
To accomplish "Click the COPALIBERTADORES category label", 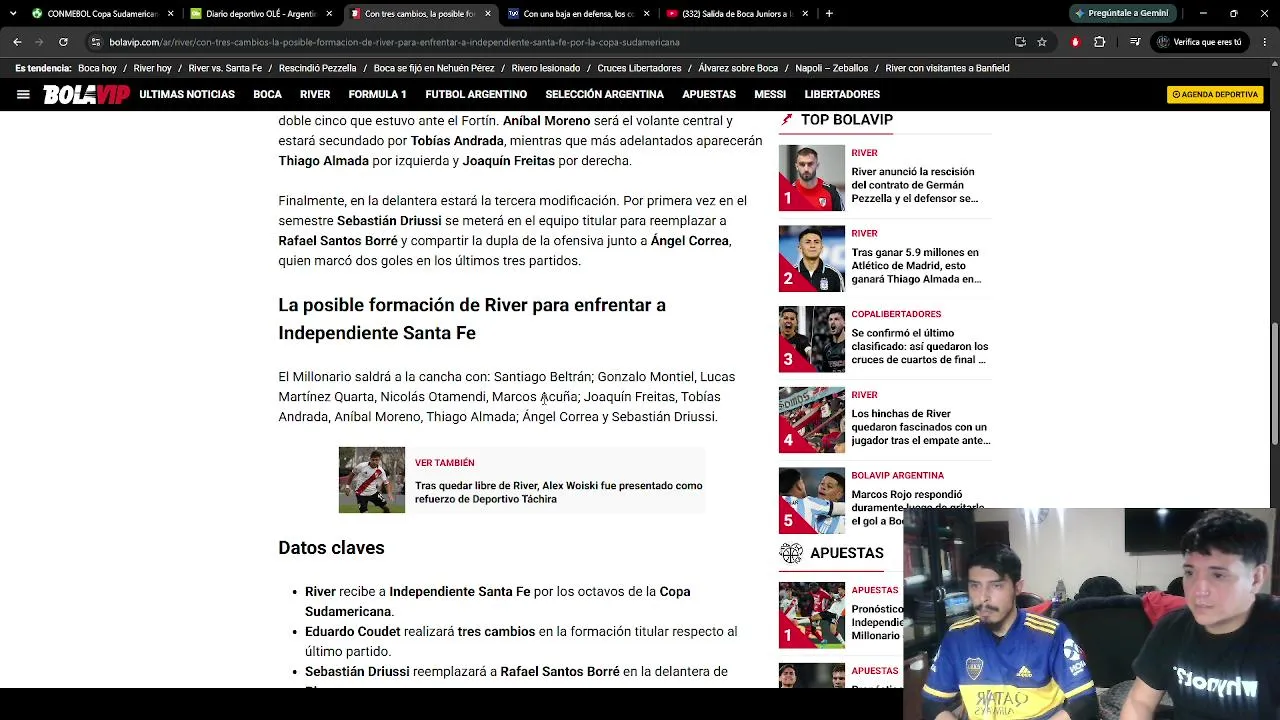I will (896, 314).
